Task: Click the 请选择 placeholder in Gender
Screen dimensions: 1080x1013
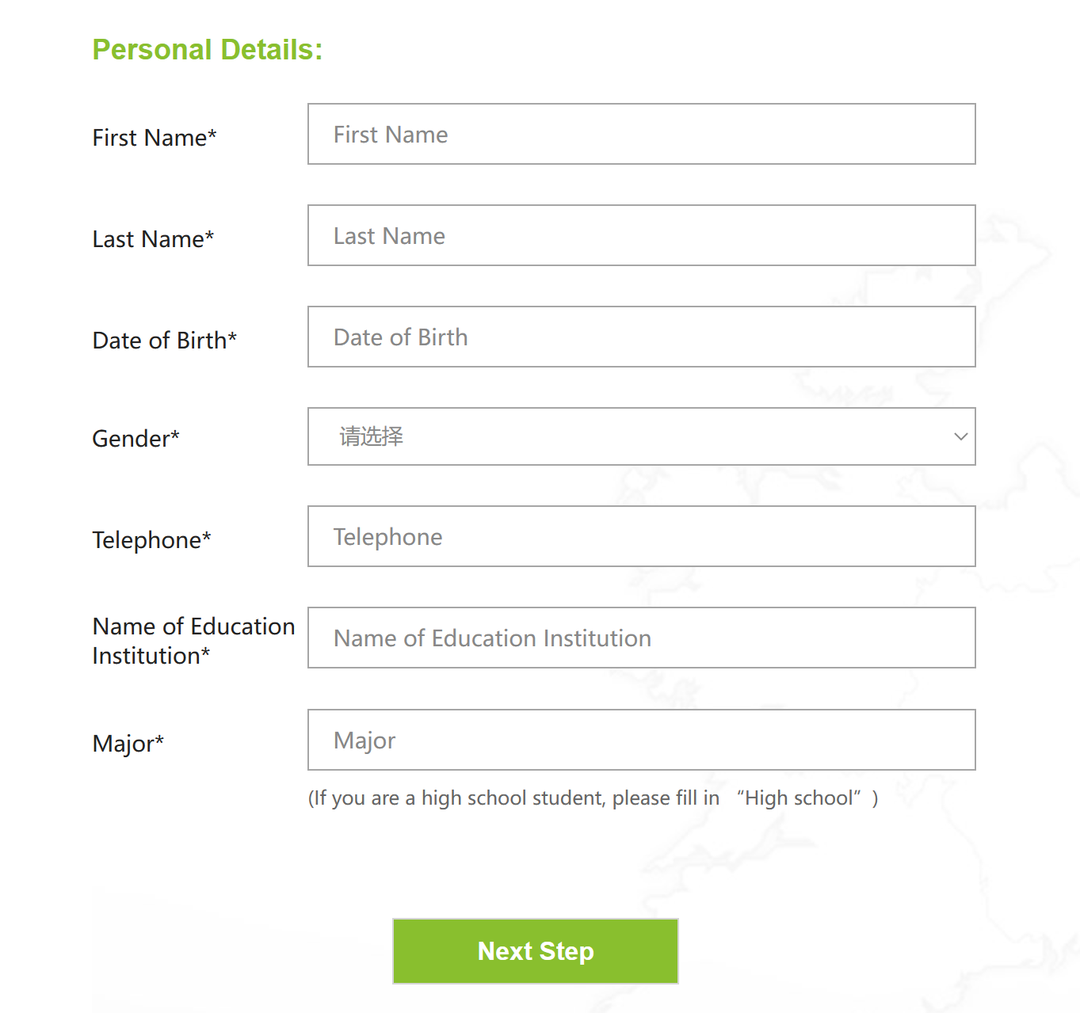Action: click(371, 437)
